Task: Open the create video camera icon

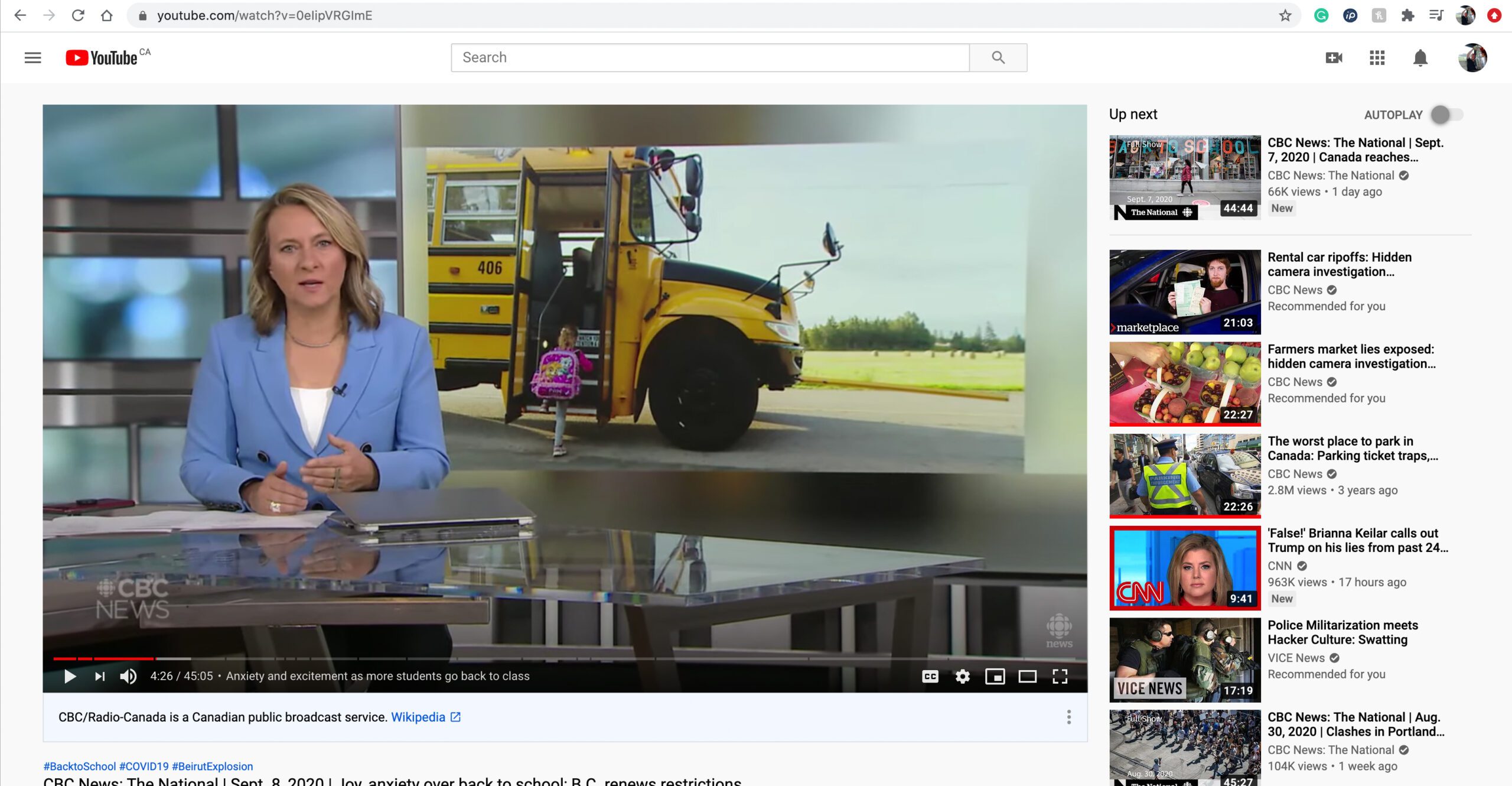Action: click(x=1334, y=57)
